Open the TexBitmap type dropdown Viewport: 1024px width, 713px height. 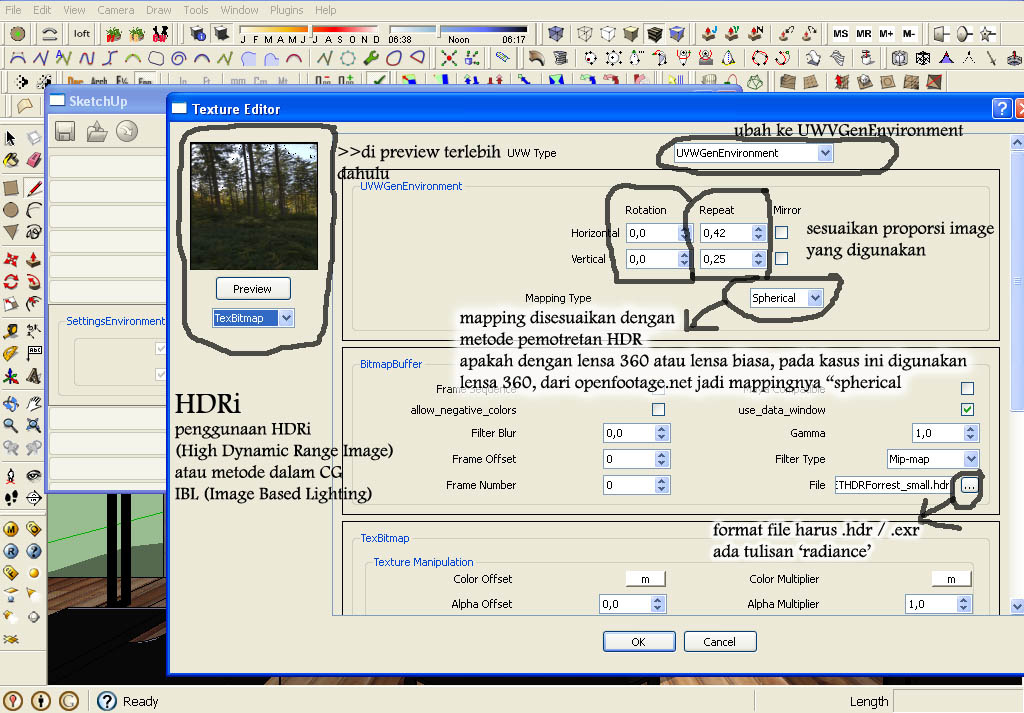coord(253,318)
